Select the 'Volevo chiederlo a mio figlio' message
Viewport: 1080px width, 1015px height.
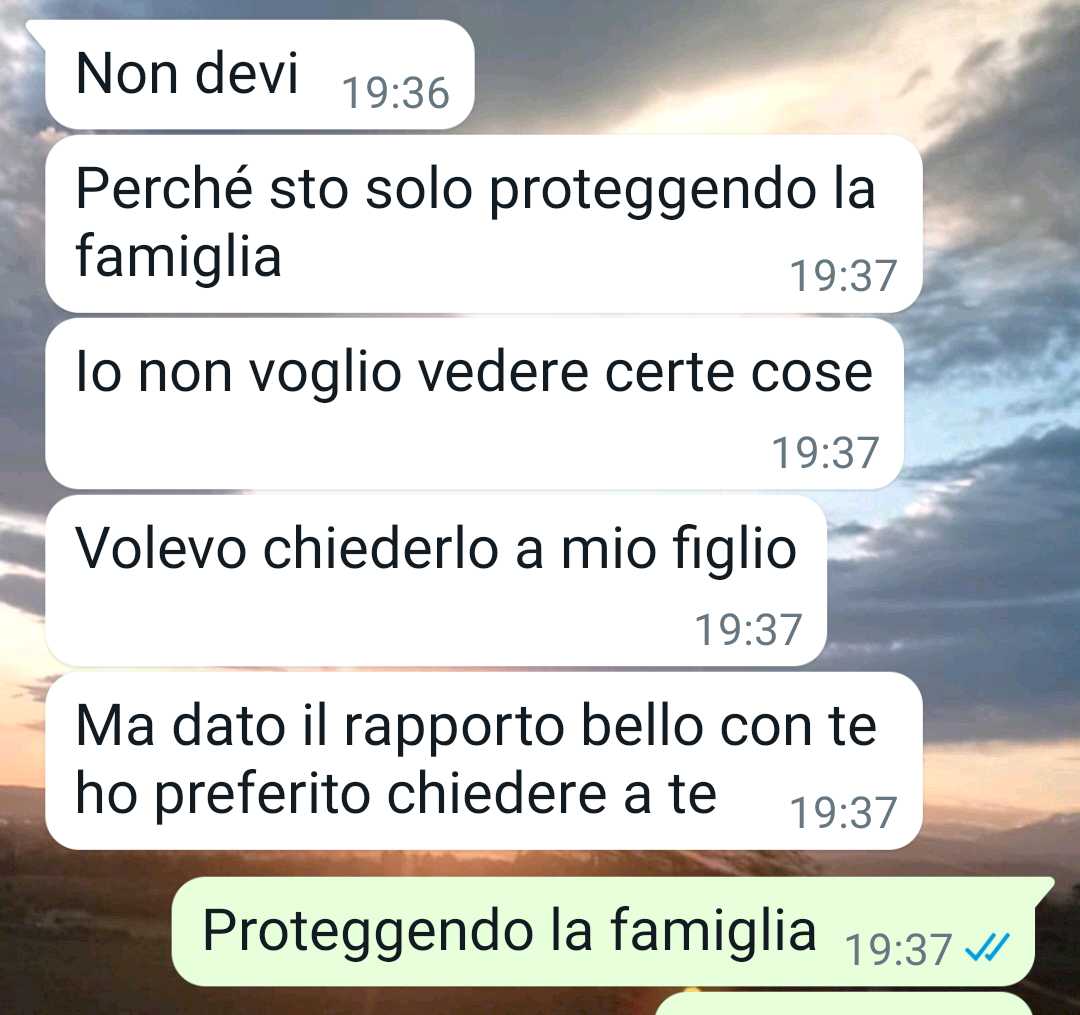point(435,580)
